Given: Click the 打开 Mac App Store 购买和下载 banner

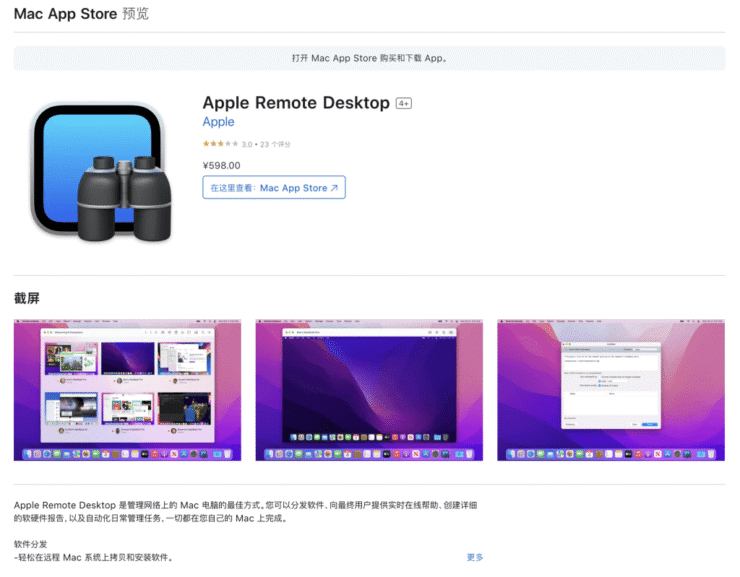Looking at the screenshot, I should (370, 58).
